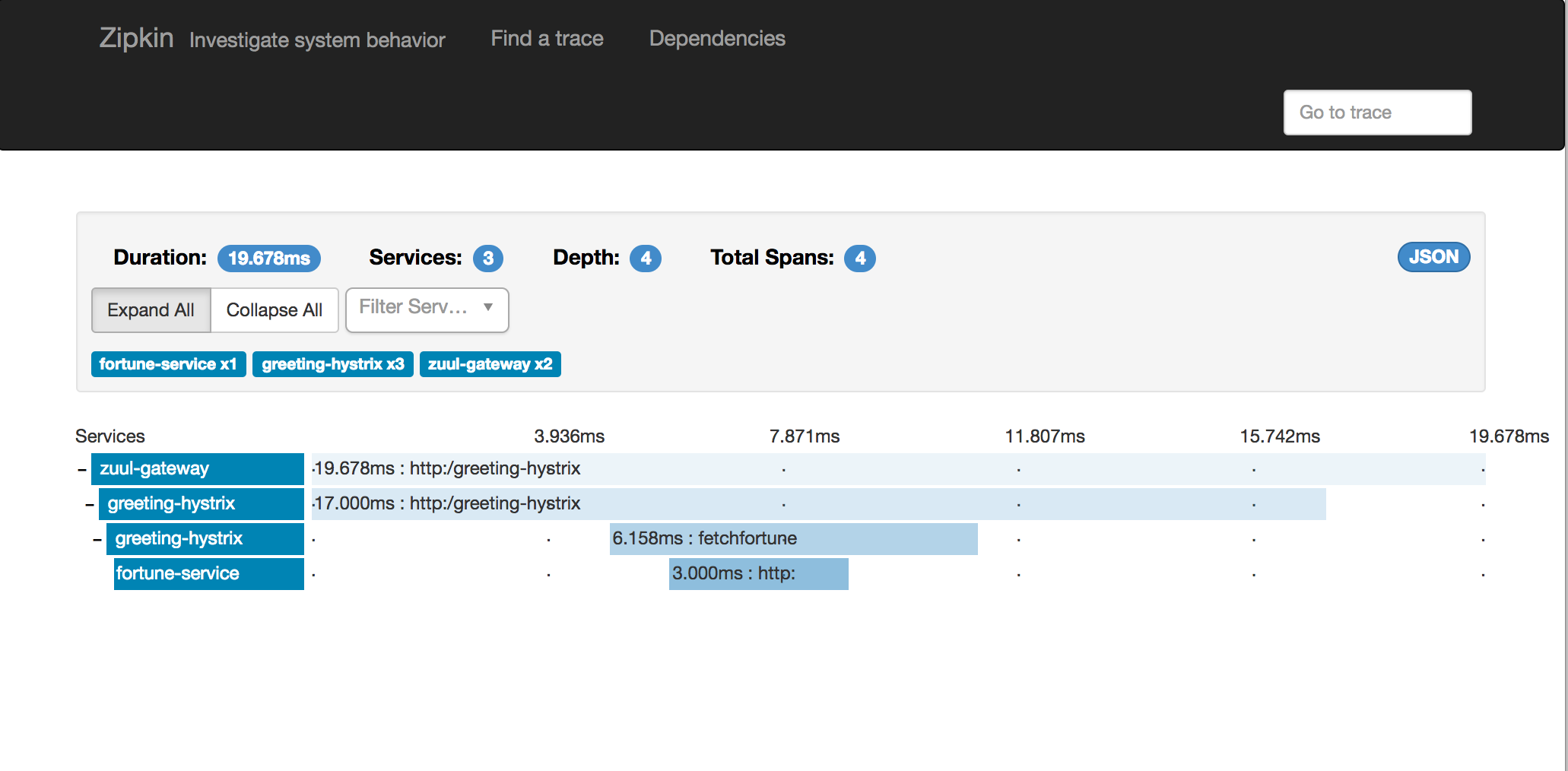Collapse the greeting-hystrix 17.000ms span row
1568x771 pixels.
89,504
